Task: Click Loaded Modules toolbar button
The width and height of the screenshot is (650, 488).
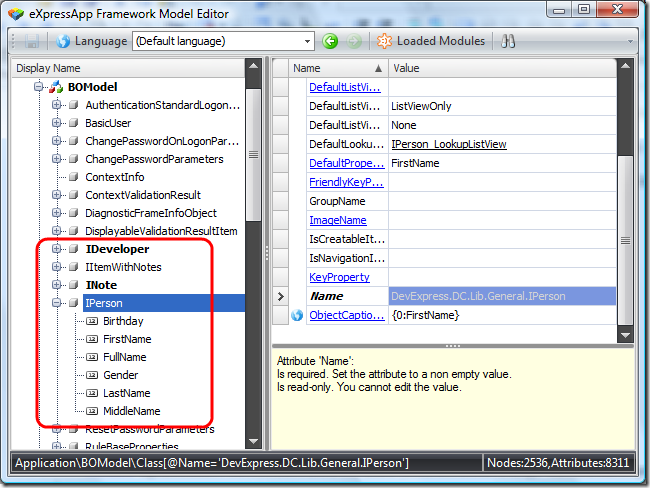Action: [x=431, y=41]
